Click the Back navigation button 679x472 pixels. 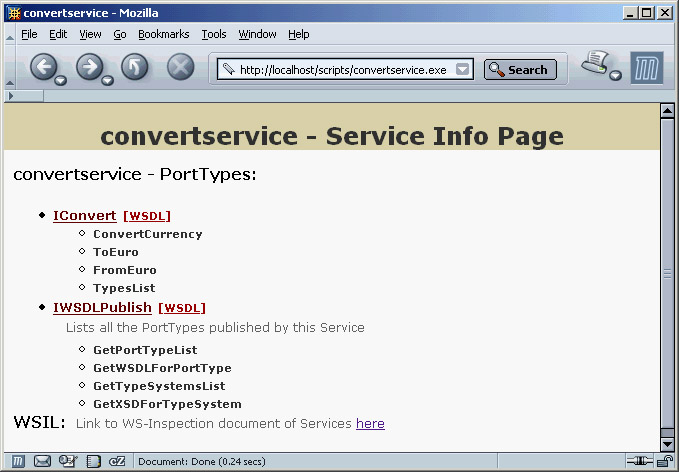pyautogui.click(x=43, y=67)
